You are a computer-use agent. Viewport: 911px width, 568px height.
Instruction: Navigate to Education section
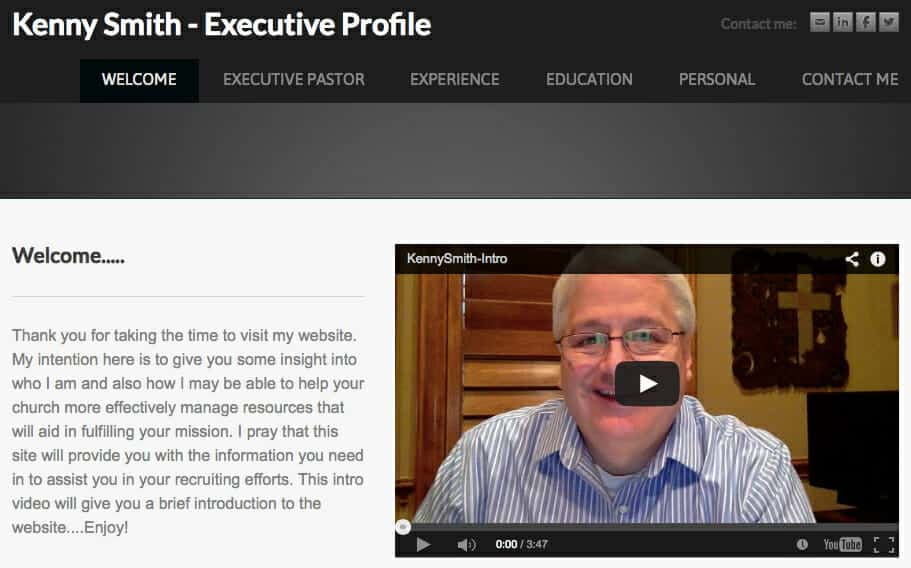(x=589, y=80)
